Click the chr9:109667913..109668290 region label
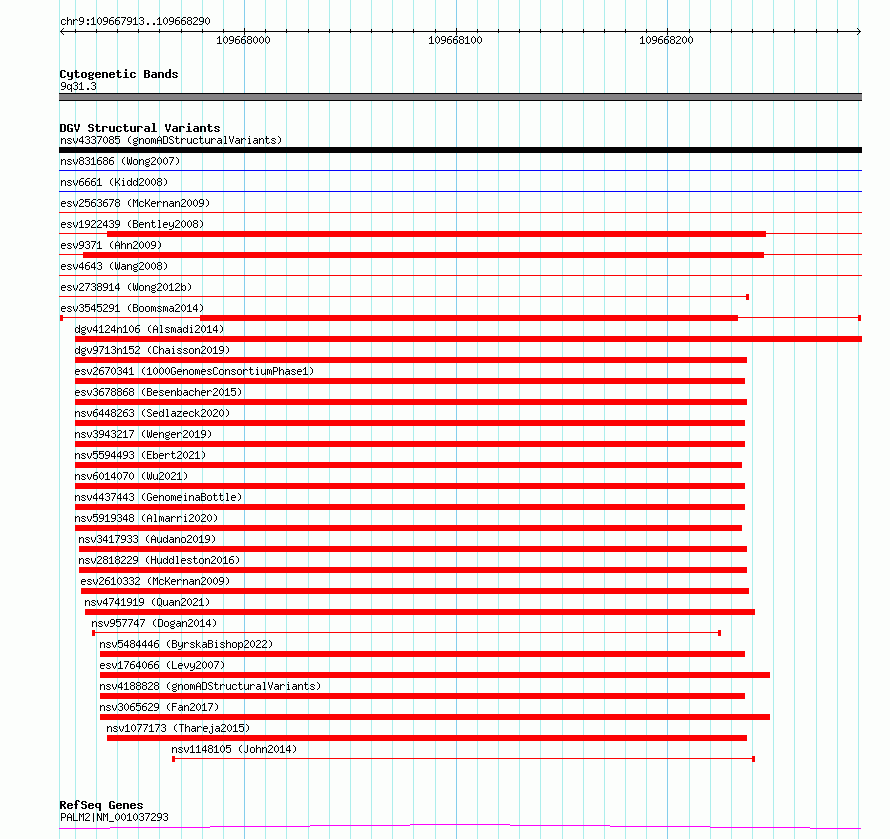890x839 pixels. (x=135, y=22)
